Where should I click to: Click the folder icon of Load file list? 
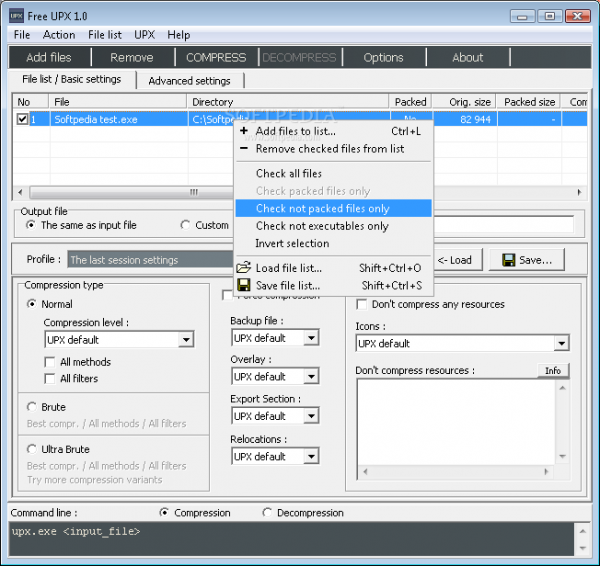(244, 268)
